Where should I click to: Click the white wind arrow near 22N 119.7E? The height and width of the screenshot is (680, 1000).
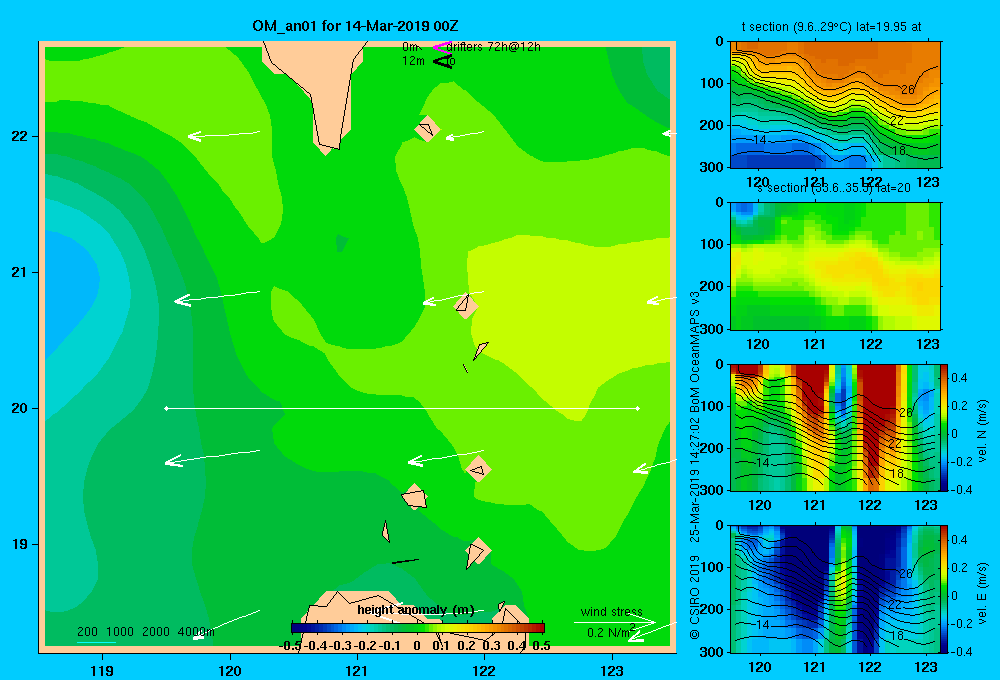pyautogui.click(x=224, y=135)
